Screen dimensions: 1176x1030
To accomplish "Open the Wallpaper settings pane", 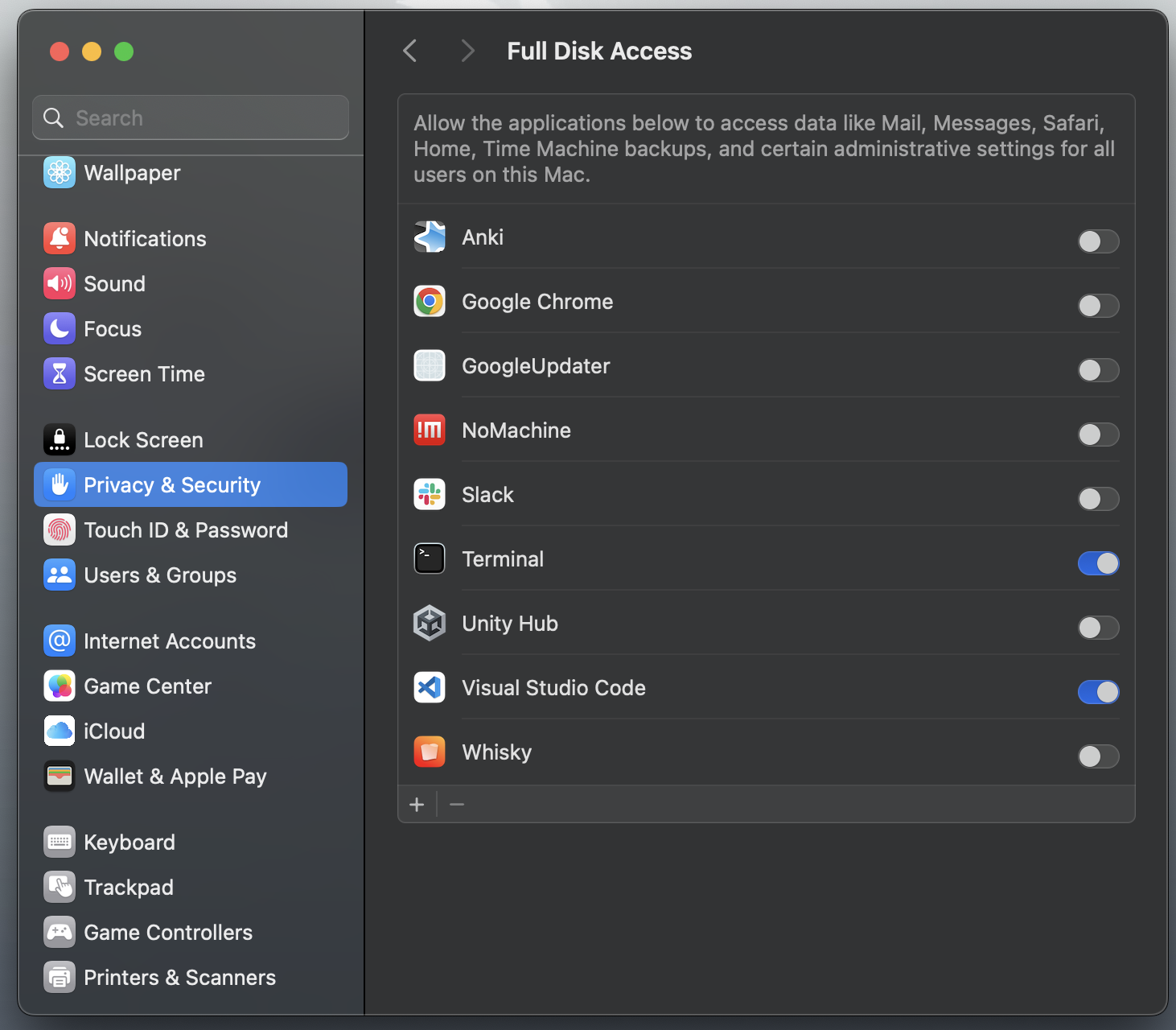I will tap(191, 172).
